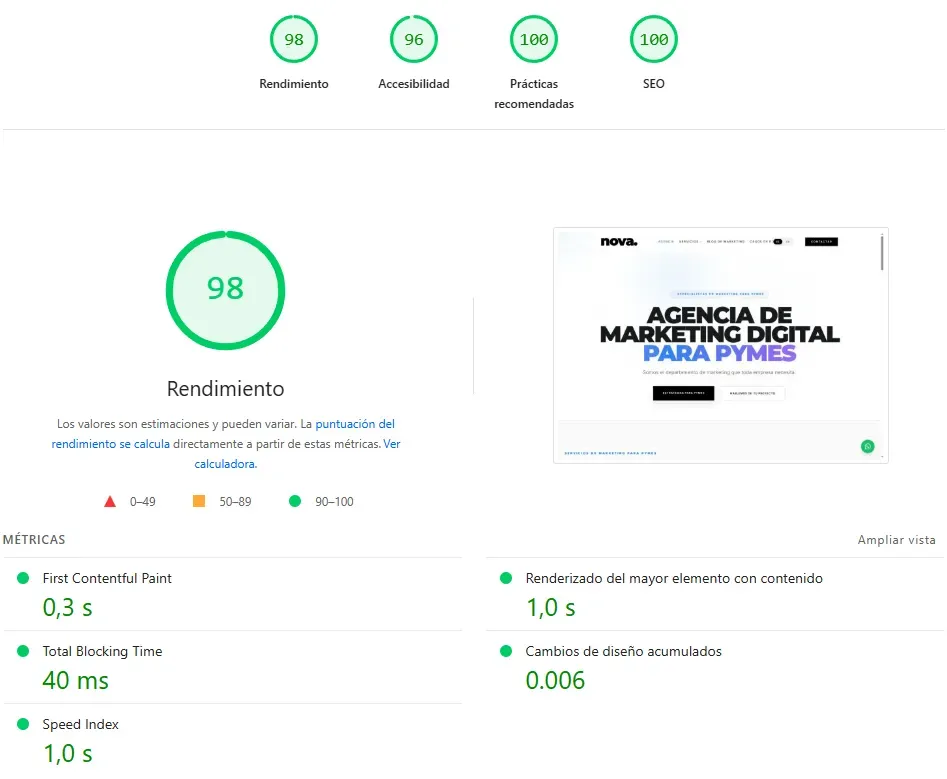Select the large 98 performance score ring
Image resolution: width=947 pixels, height=779 pixels.
click(x=225, y=290)
